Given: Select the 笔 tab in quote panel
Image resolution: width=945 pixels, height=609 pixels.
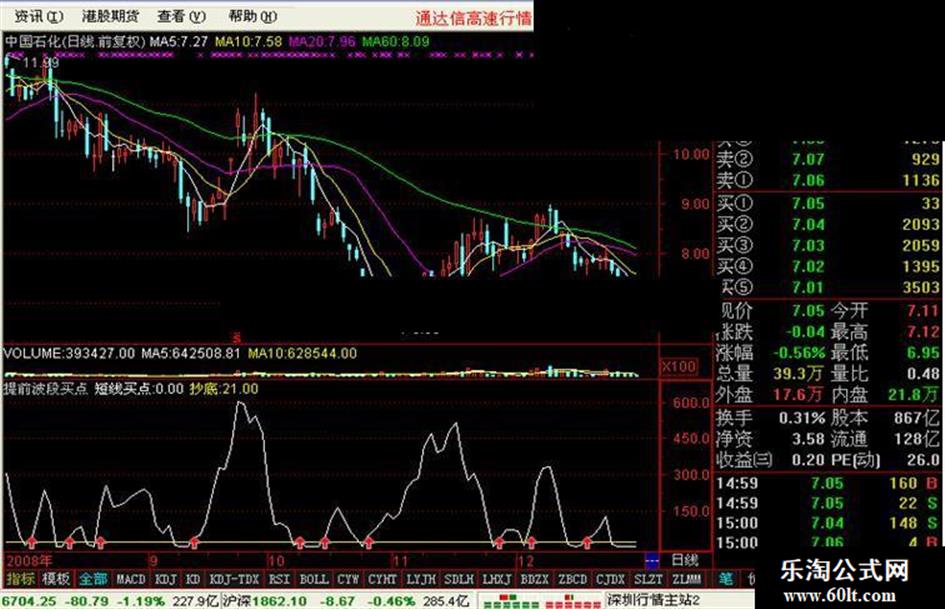Looking at the screenshot, I should coord(726,579).
